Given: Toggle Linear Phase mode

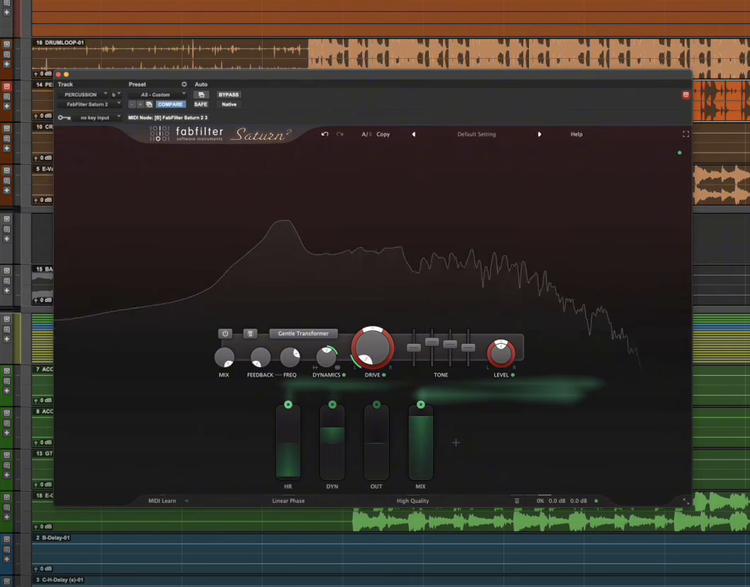Looking at the screenshot, I should pos(288,501).
